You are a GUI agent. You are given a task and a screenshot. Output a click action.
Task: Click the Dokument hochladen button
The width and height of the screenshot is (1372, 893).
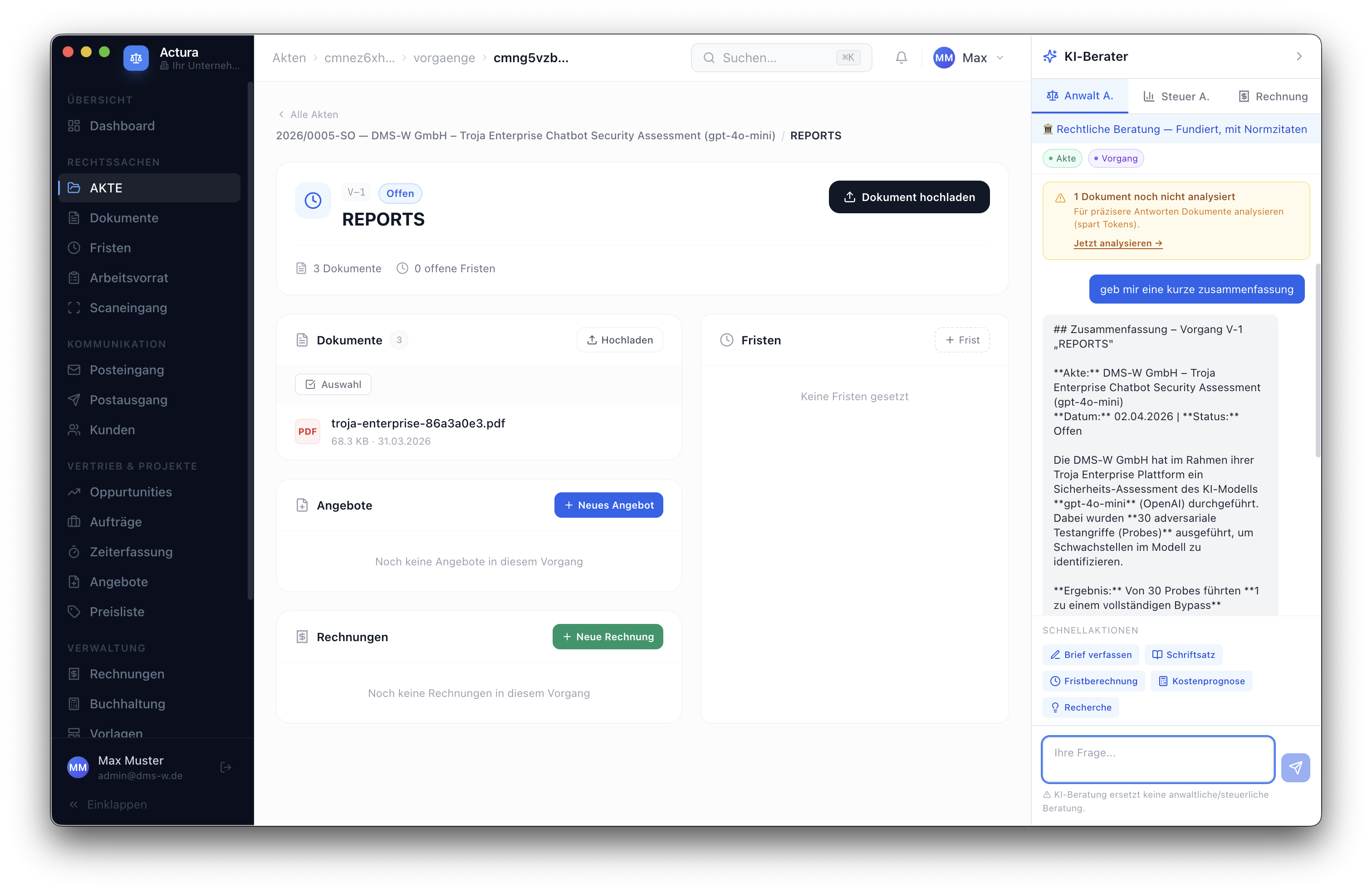[908, 197]
